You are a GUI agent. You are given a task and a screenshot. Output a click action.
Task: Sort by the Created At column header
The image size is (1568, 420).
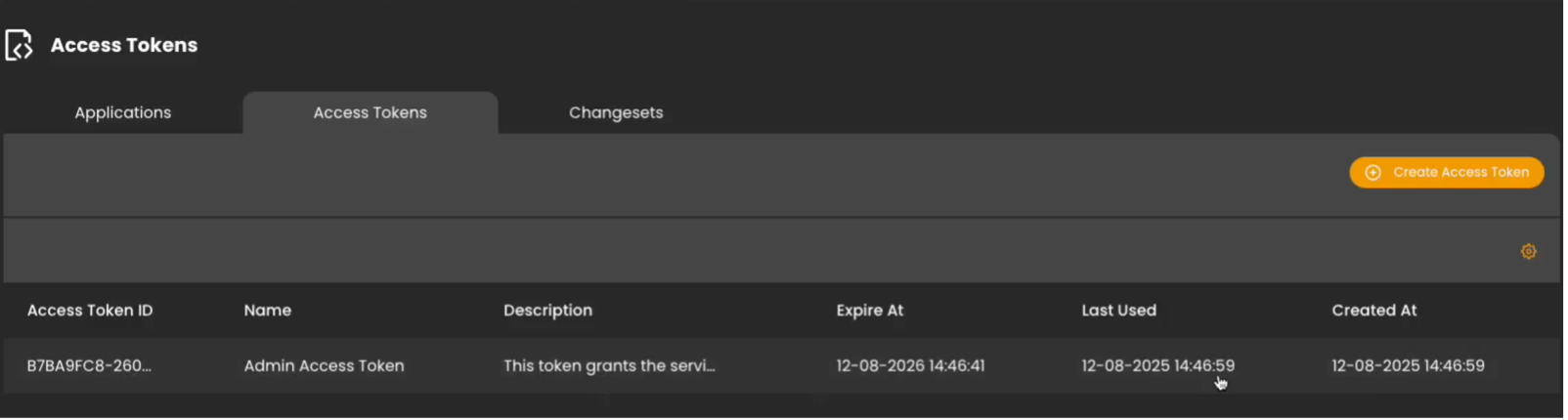[x=1373, y=311]
